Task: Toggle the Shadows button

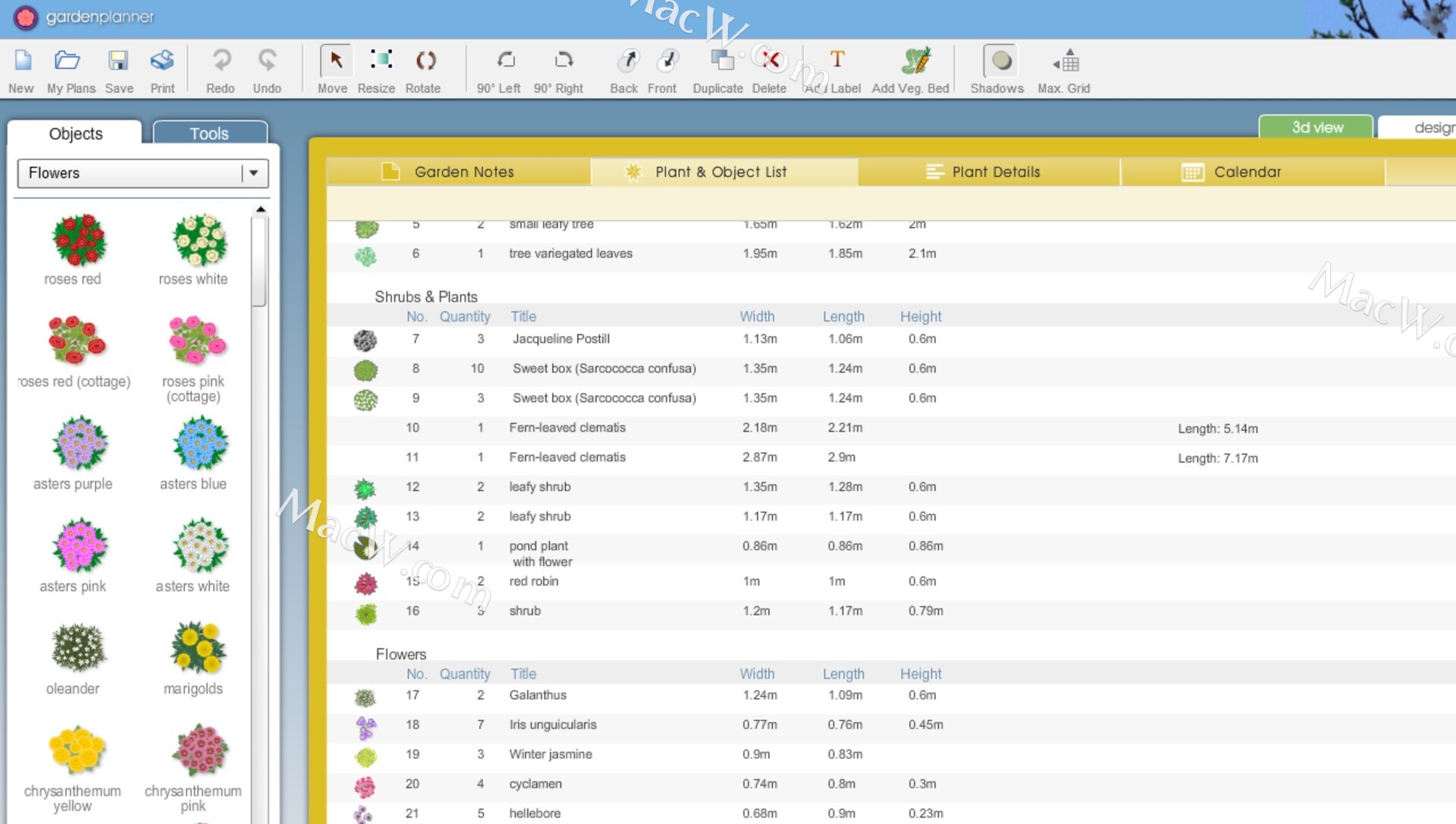Action: click(1000, 61)
